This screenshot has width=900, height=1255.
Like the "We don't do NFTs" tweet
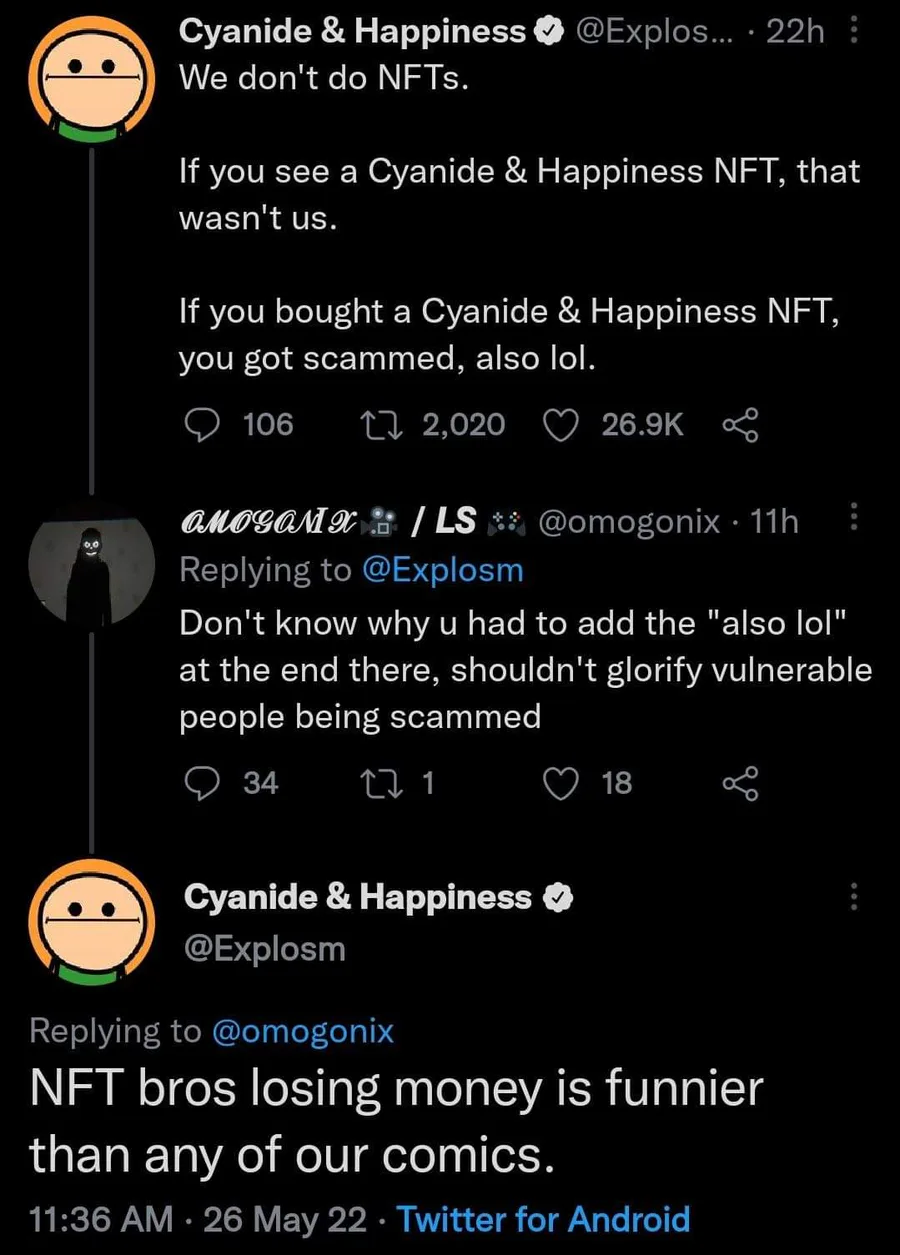click(x=561, y=425)
